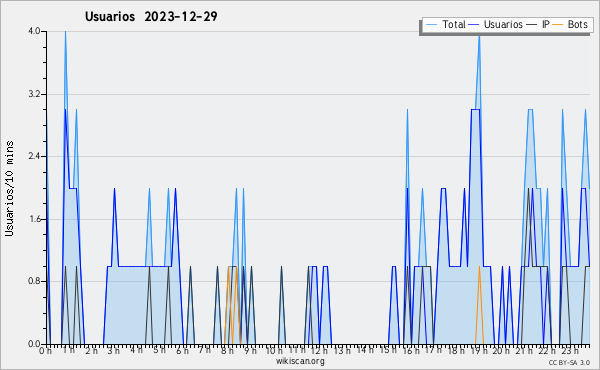600x370 pixels.
Task: Select the 'Bots' legend entry
Action: [570, 24]
